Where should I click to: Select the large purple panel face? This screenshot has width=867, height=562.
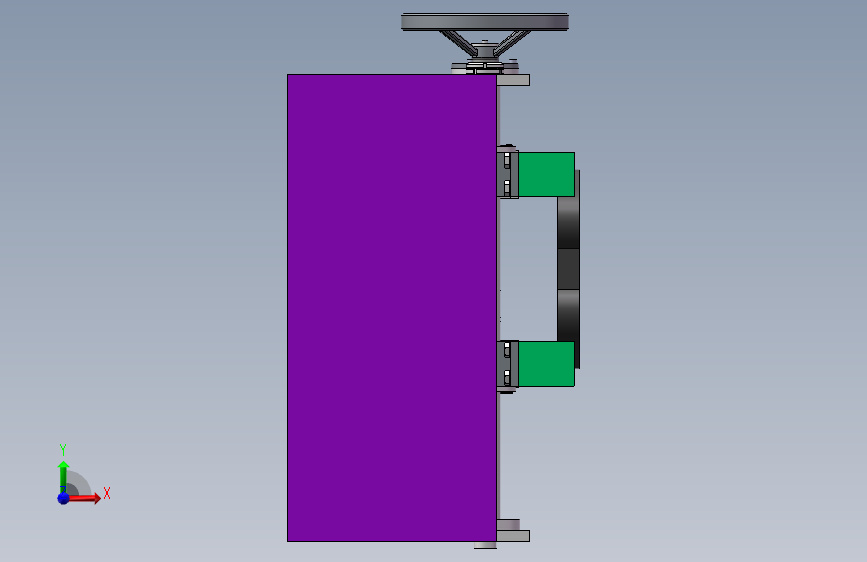point(391,308)
